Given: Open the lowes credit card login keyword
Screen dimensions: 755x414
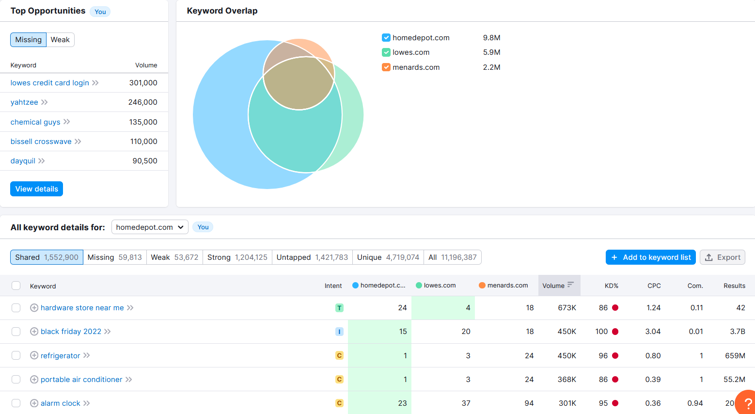Looking at the screenshot, I should pos(50,83).
